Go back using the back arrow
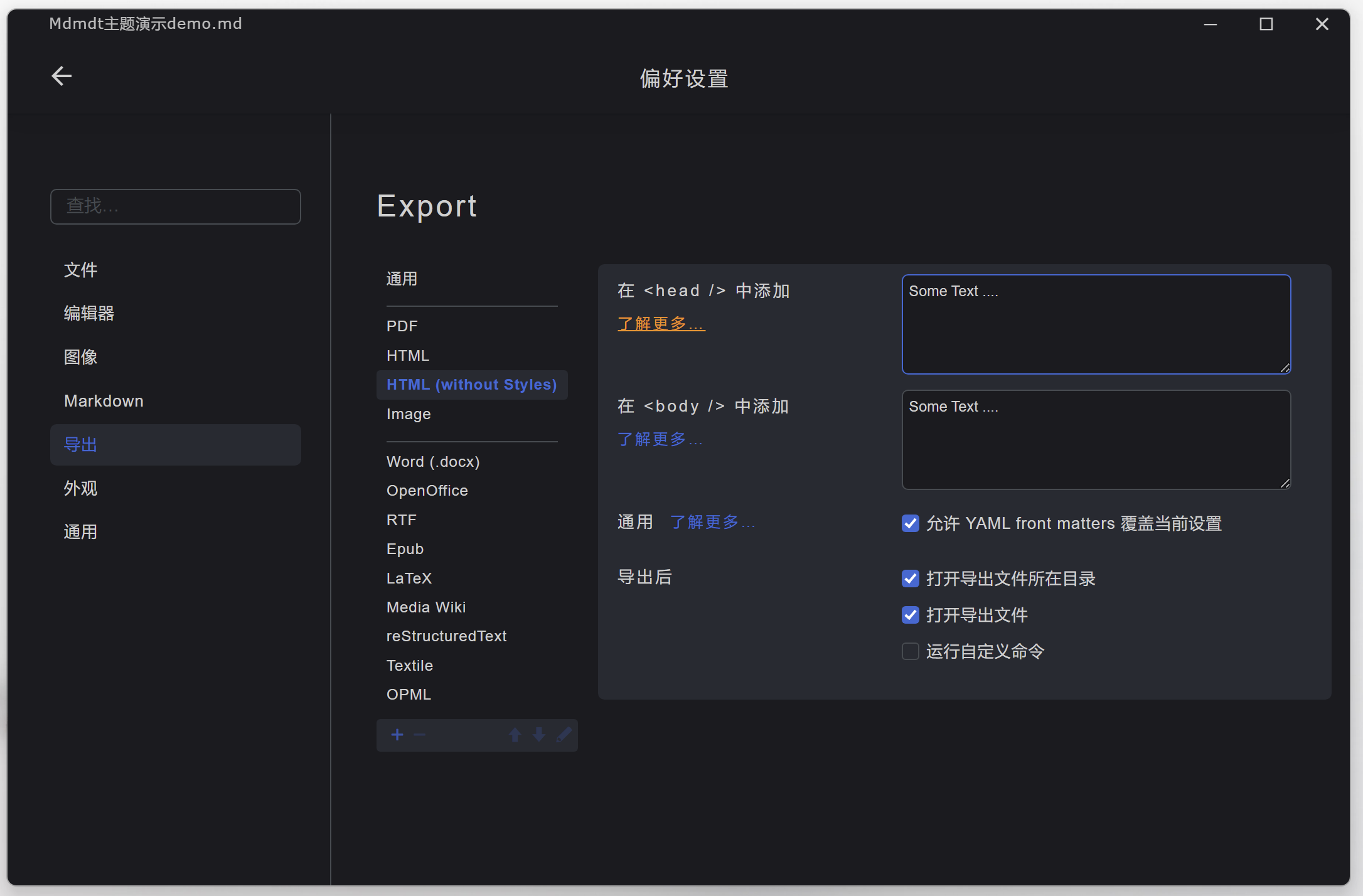1363x896 pixels. 61,75
